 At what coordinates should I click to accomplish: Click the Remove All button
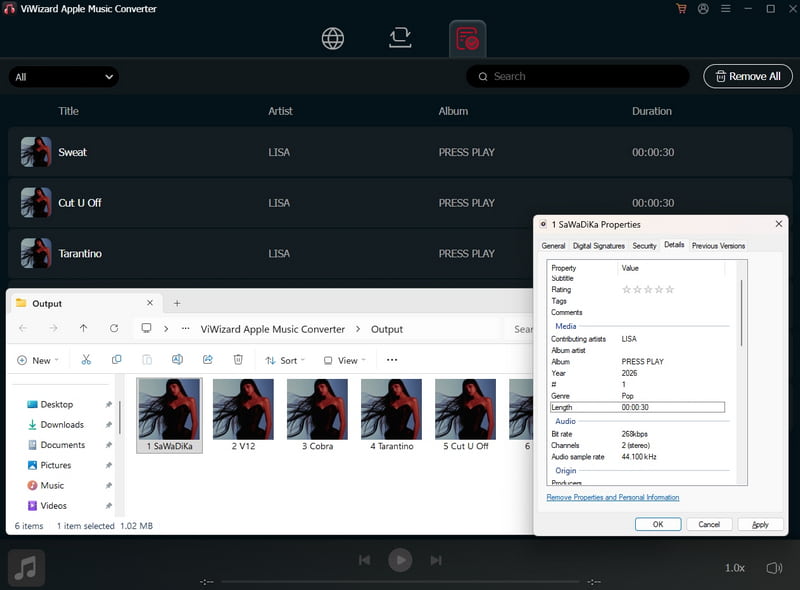748,77
